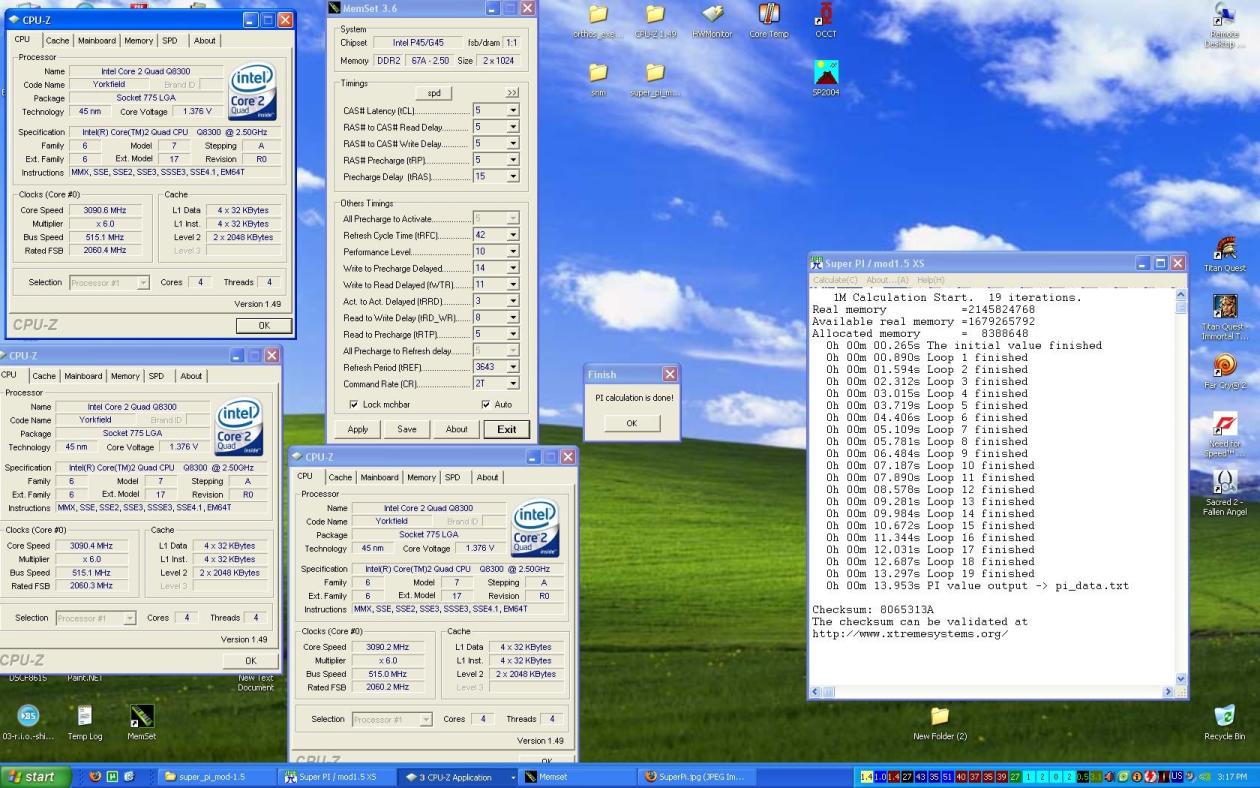Viewport: 1260px width, 788px height.
Task: Open the Write to Precharge Delayed dropdown
Action: tap(513, 268)
